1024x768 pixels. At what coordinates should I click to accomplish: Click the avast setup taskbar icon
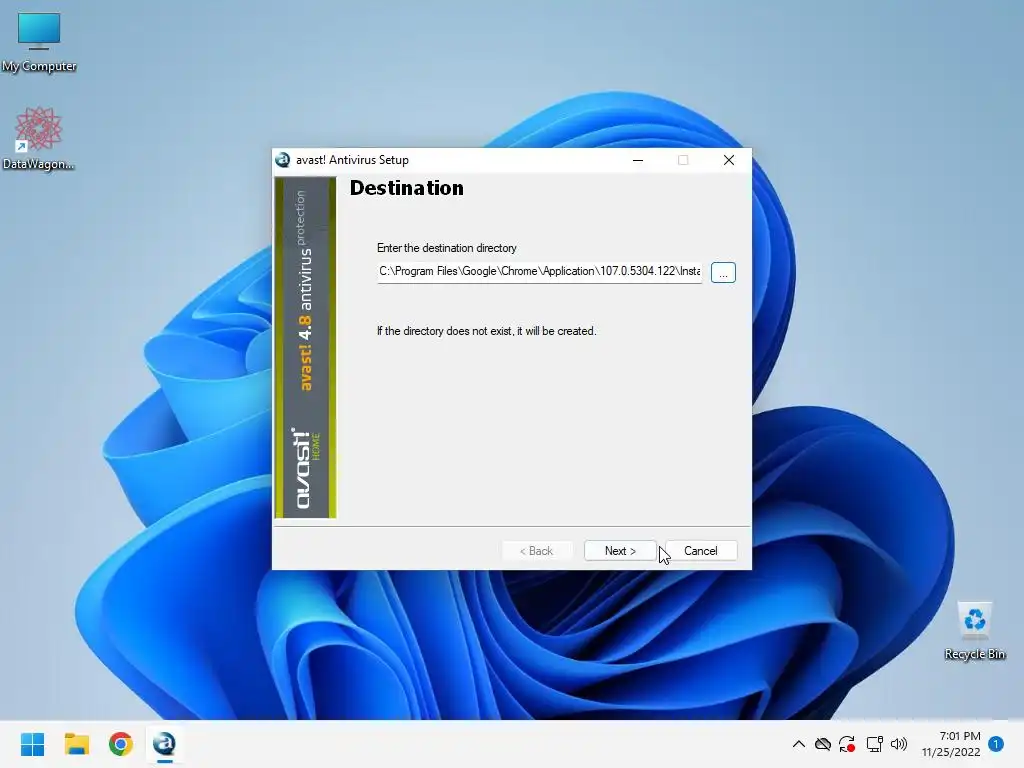(165, 744)
